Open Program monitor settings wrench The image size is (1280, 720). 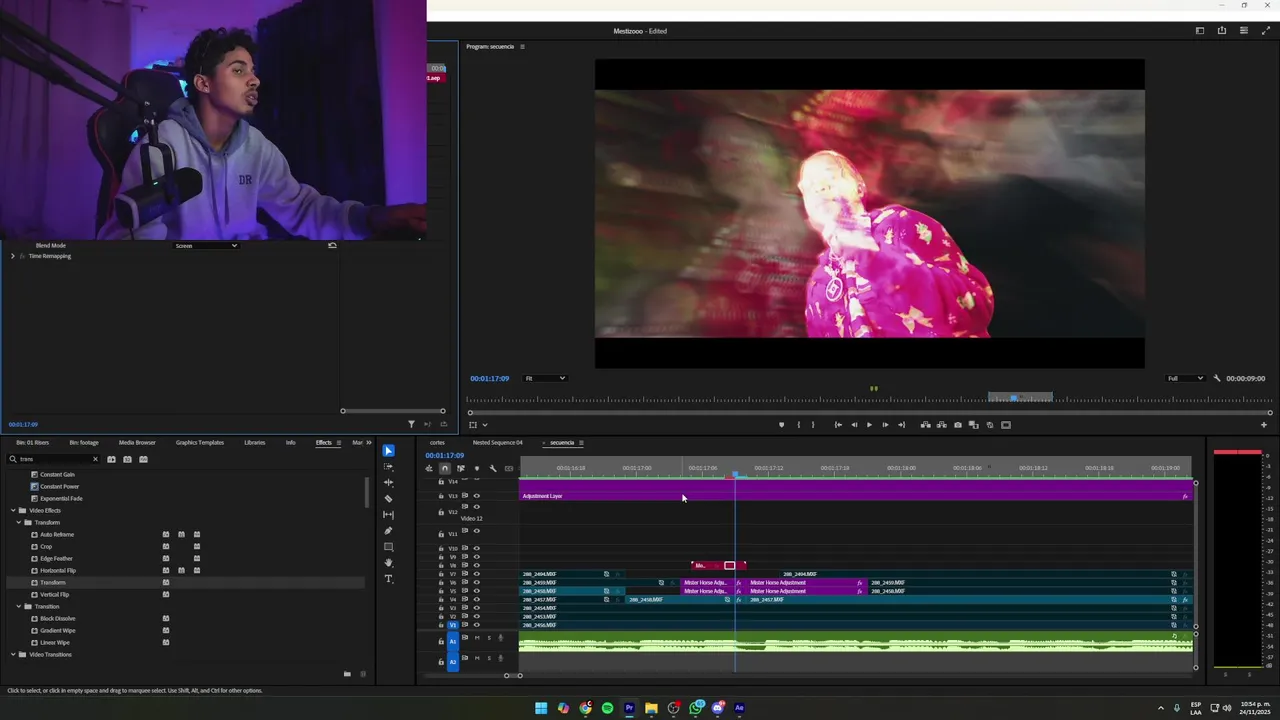(x=1217, y=378)
